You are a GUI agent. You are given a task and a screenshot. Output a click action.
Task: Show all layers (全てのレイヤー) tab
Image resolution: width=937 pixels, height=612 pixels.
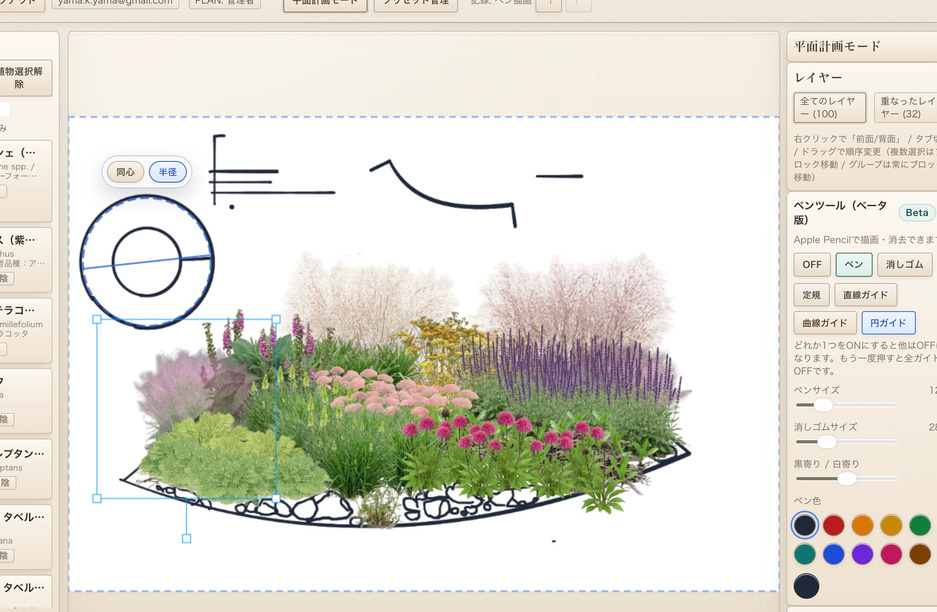tap(829, 107)
